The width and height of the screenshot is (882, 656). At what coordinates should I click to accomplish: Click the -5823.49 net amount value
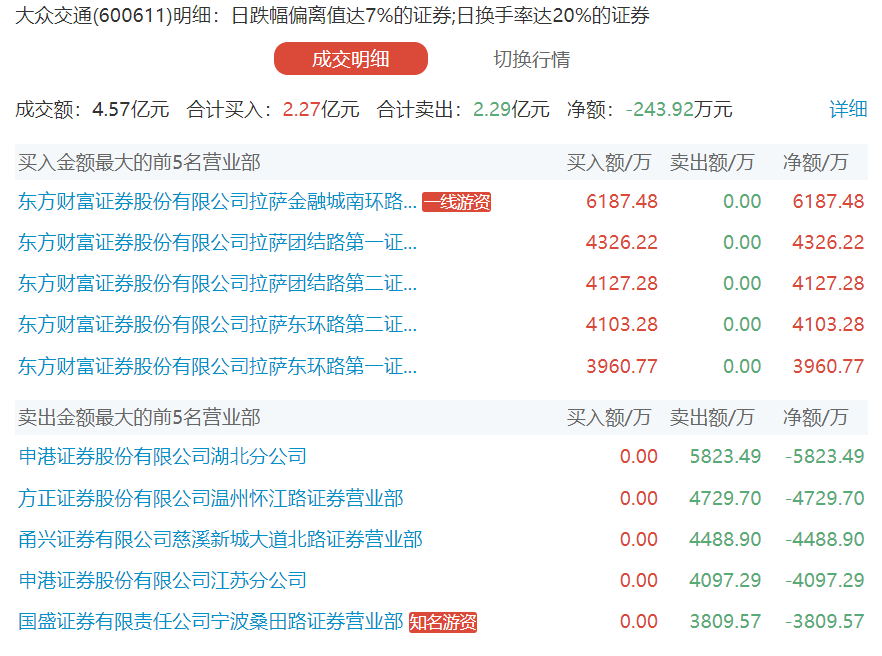[824, 457]
